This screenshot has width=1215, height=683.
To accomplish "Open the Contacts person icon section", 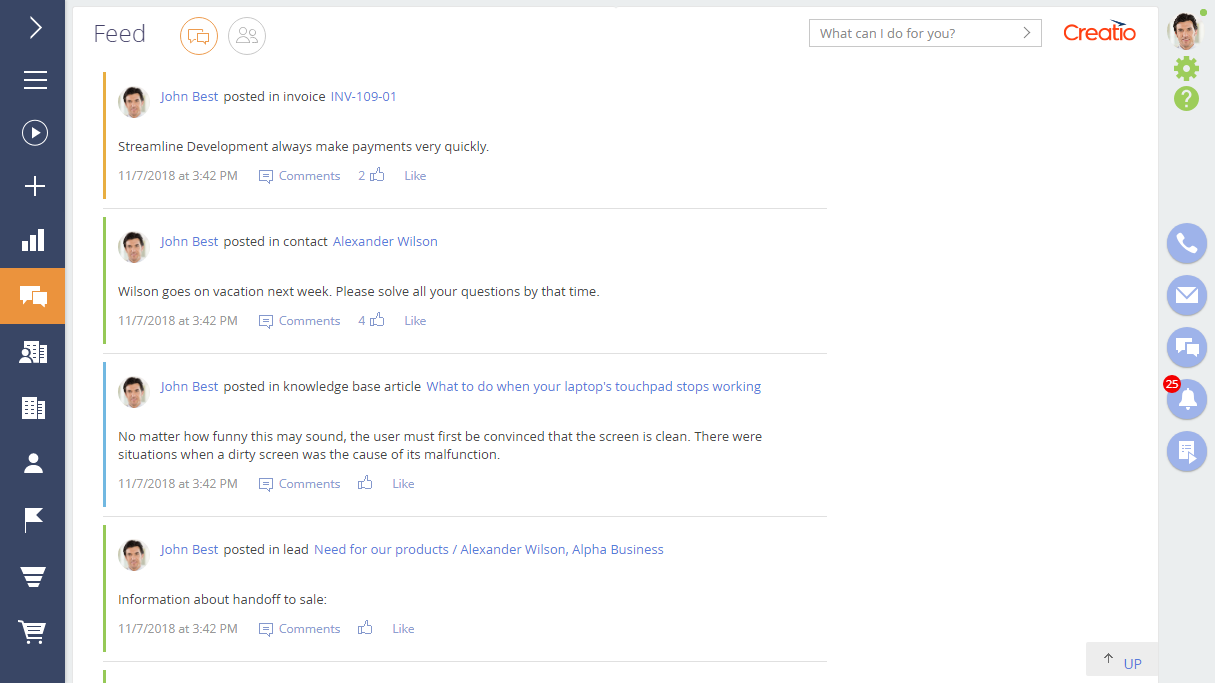I will 34,462.
